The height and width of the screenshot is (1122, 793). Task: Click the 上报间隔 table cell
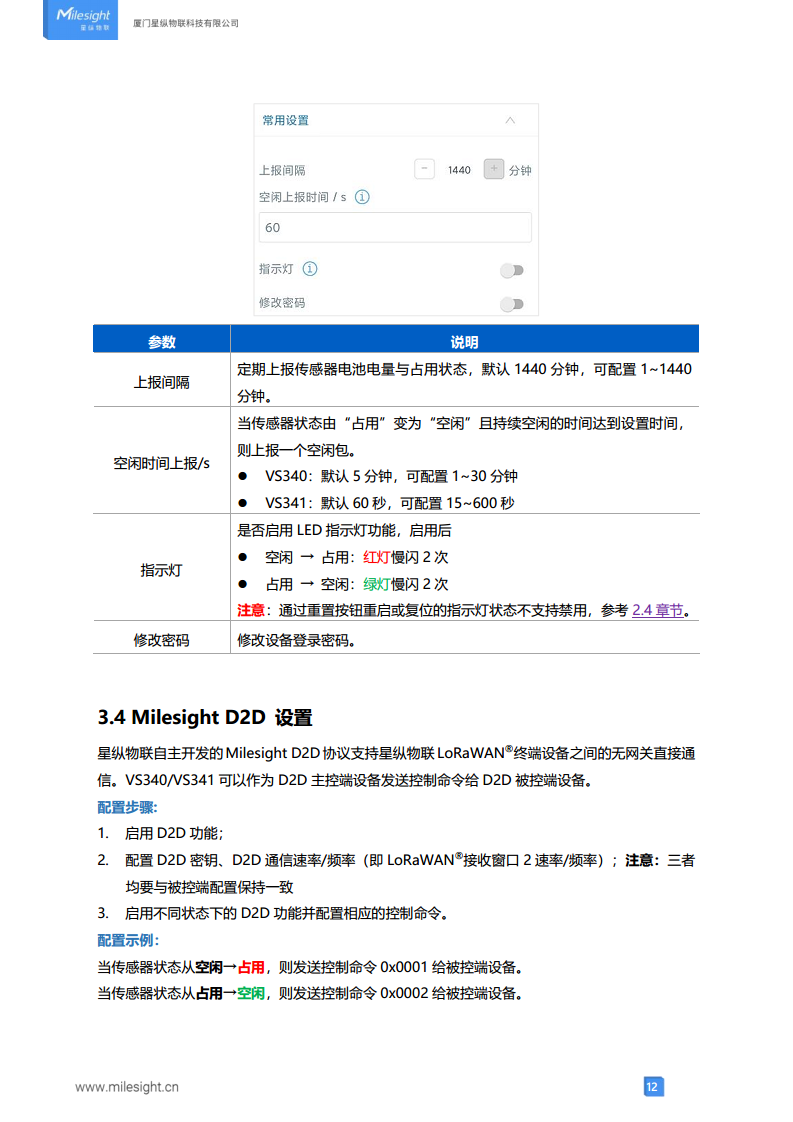162,382
